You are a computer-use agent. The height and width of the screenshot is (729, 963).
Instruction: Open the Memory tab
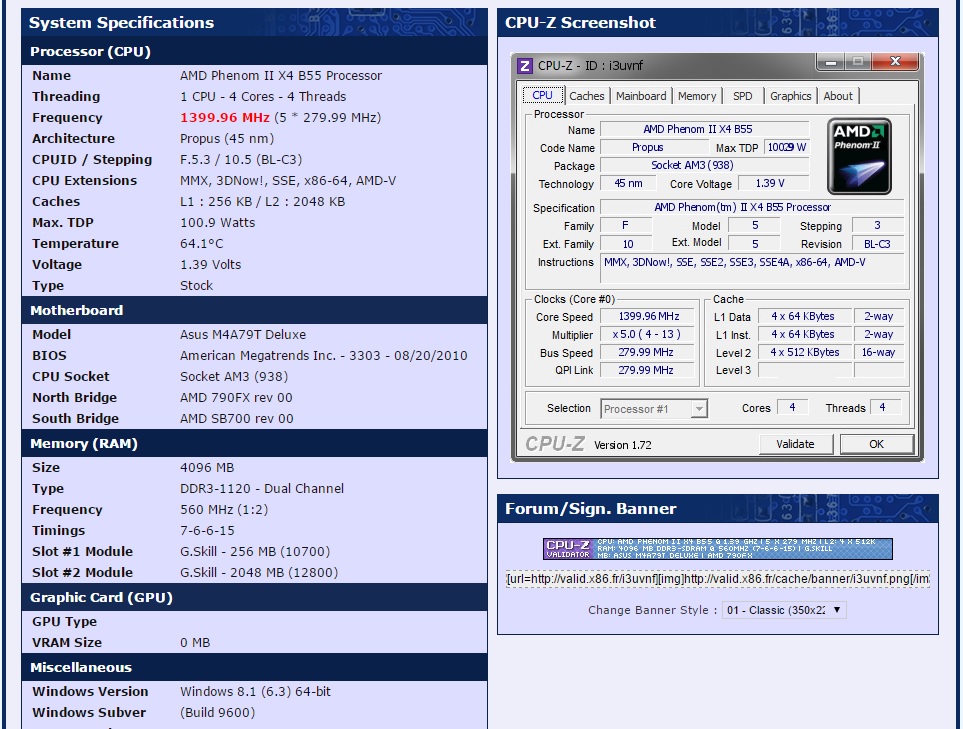[x=697, y=96]
